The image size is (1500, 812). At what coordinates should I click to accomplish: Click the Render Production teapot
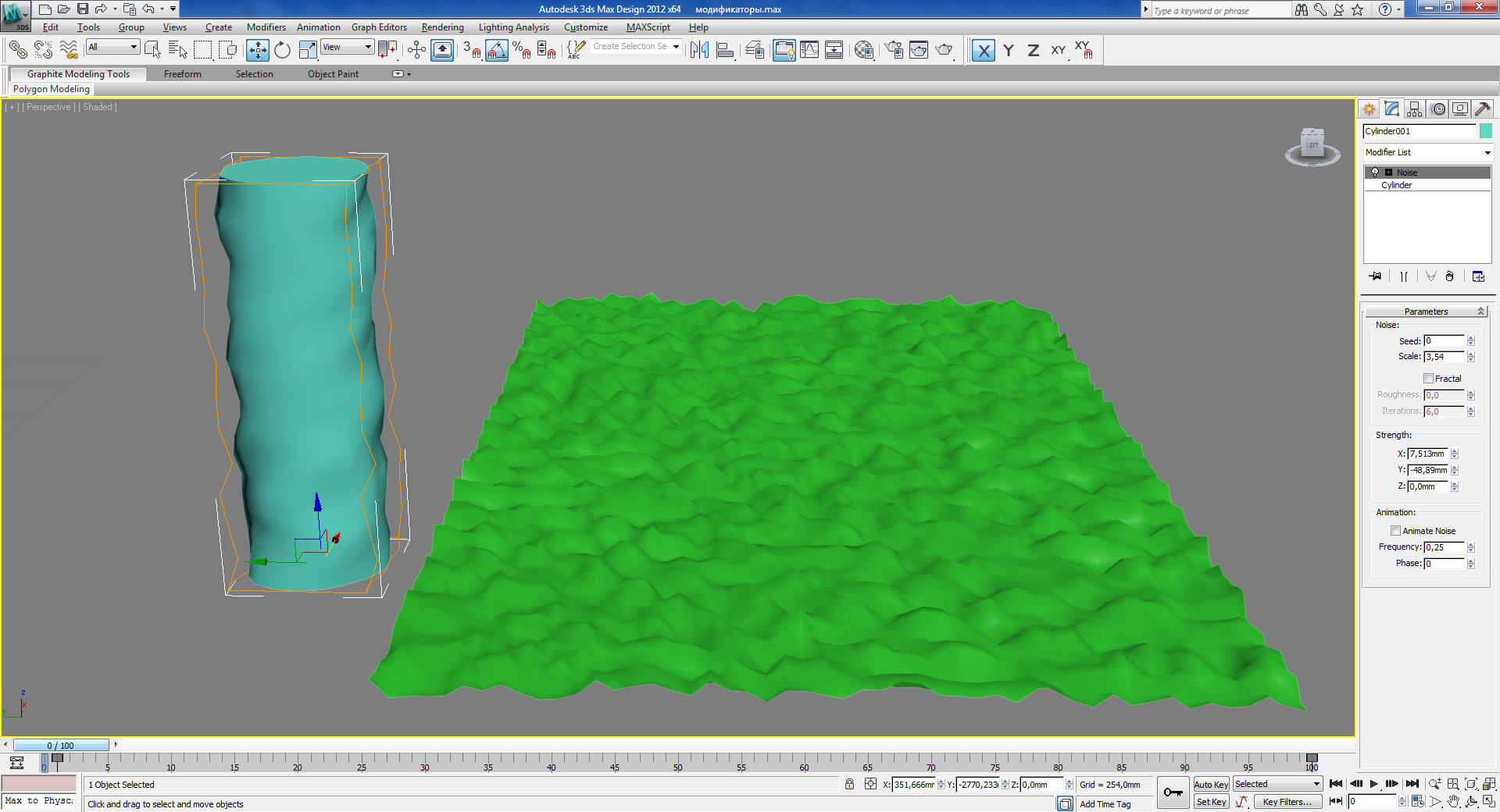coord(945,50)
